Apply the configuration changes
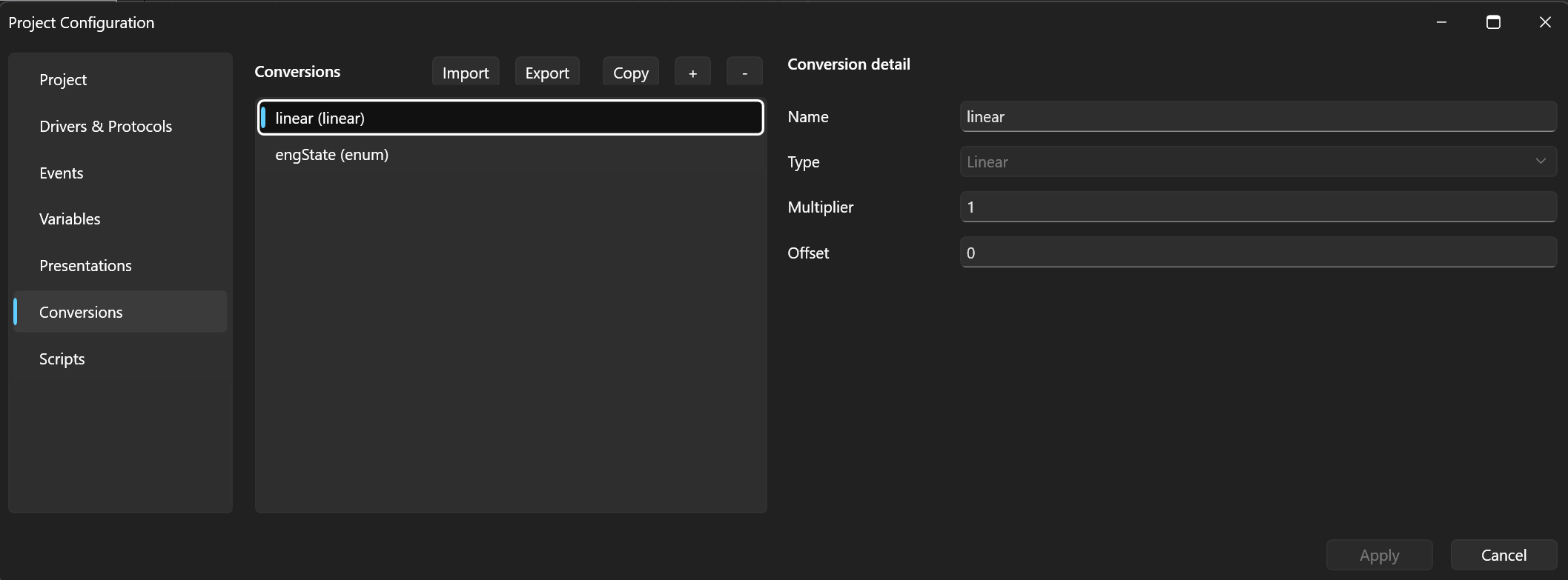Image resolution: width=1568 pixels, height=580 pixels. pyautogui.click(x=1379, y=555)
